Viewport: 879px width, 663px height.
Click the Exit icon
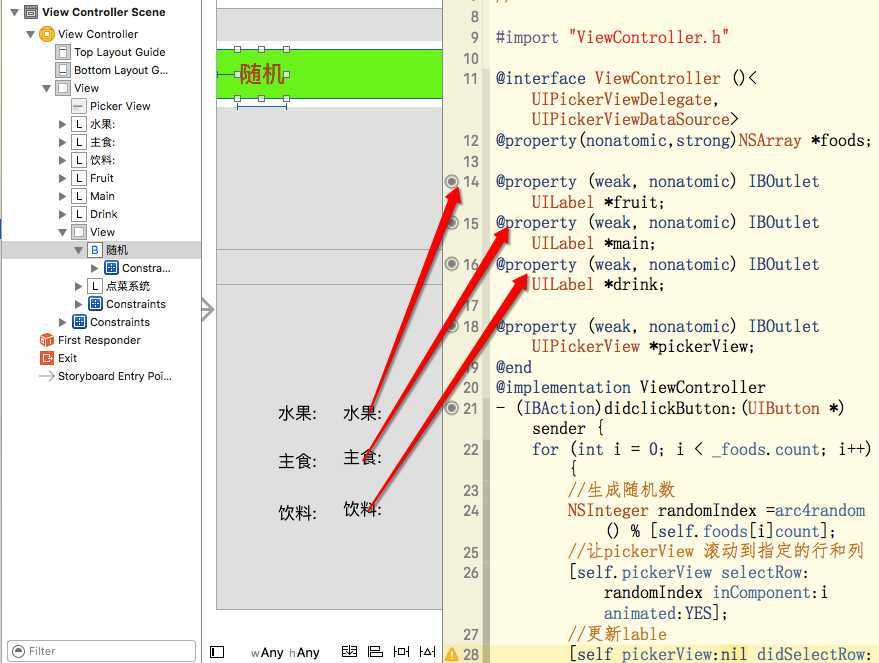(47, 358)
